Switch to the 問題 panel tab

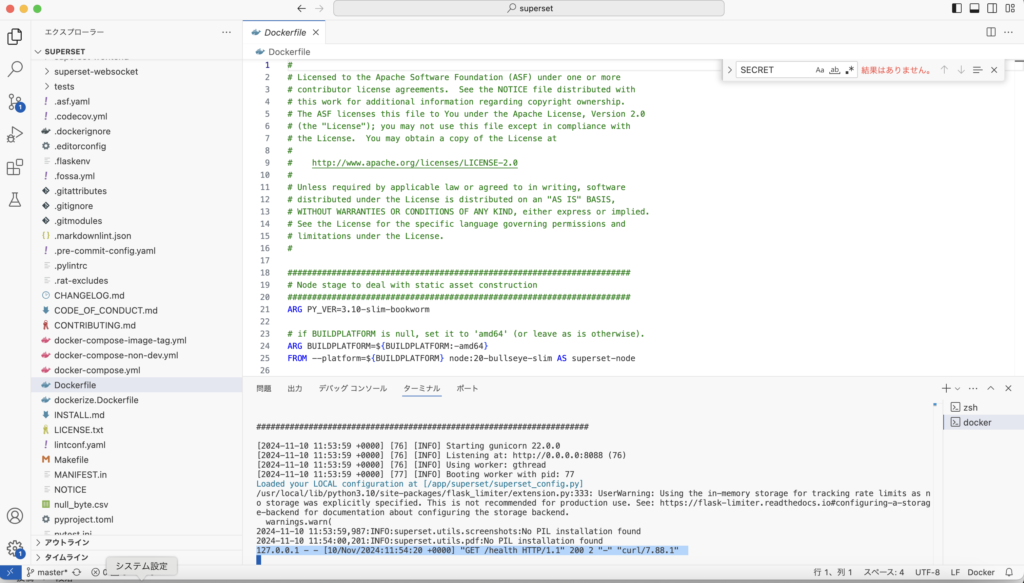click(264, 388)
